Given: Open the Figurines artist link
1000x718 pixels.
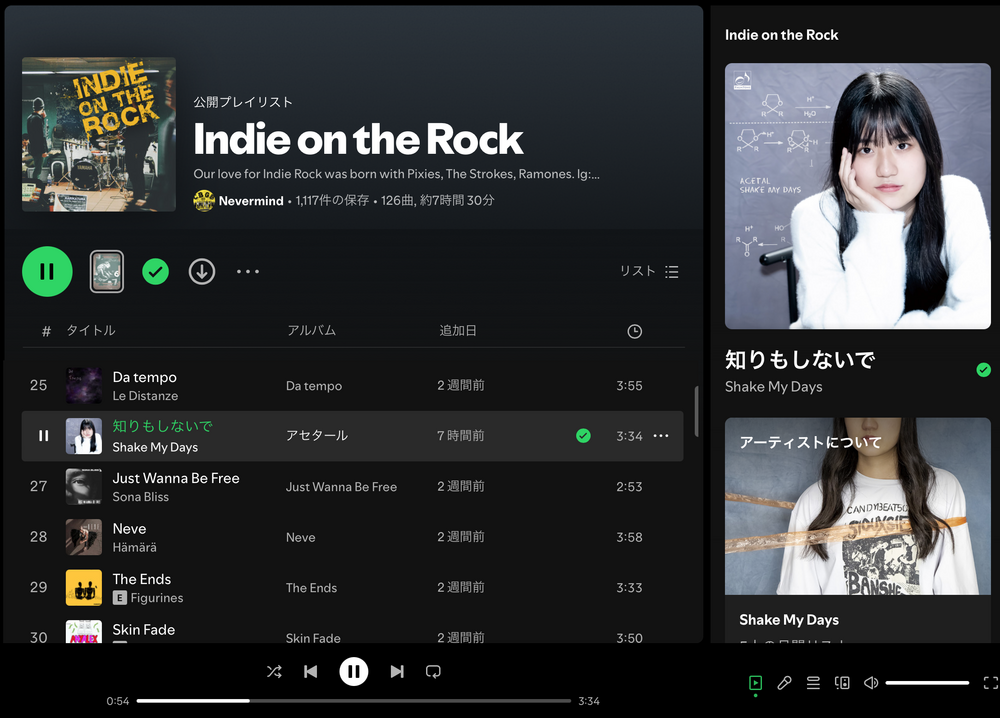Looking at the screenshot, I should pos(157,597).
